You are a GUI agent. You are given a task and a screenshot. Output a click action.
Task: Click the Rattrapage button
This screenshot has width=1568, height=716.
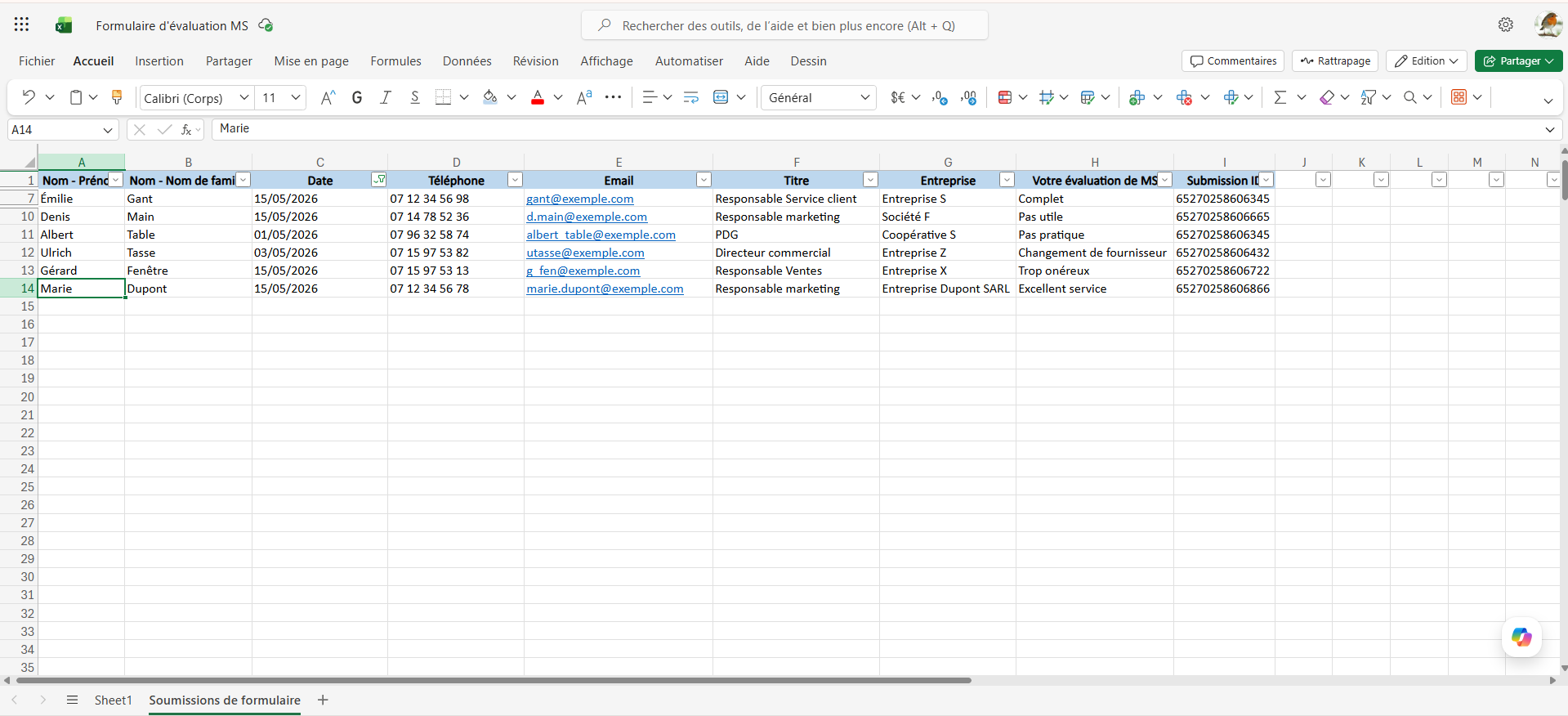(1335, 61)
